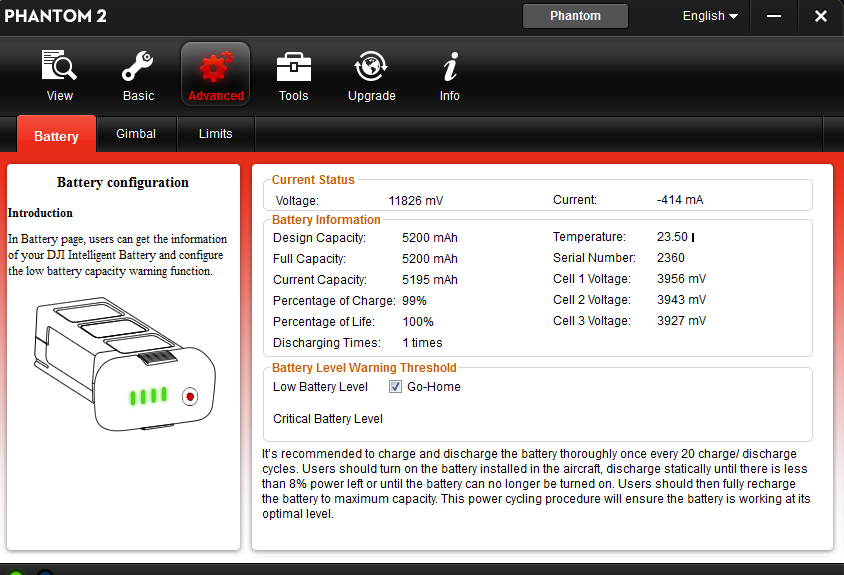Click the current value -414 mA

(680, 200)
